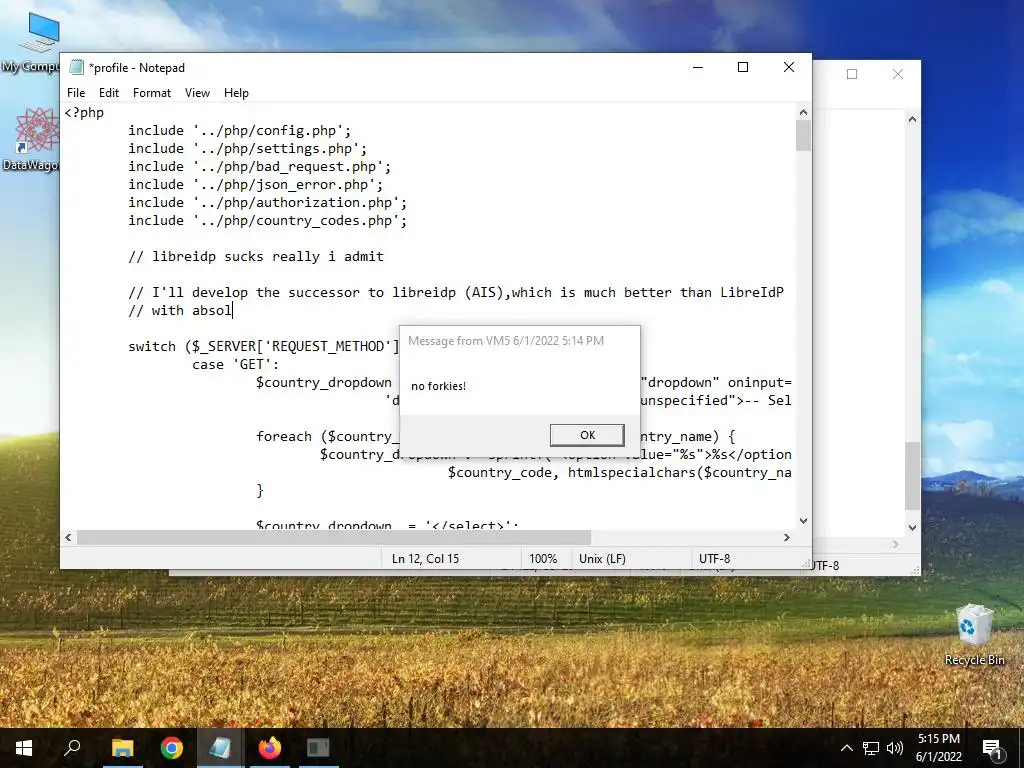Open the notification center icon
This screenshot has width=1024, height=768.
pyautogui.click(x=993, y=749)
